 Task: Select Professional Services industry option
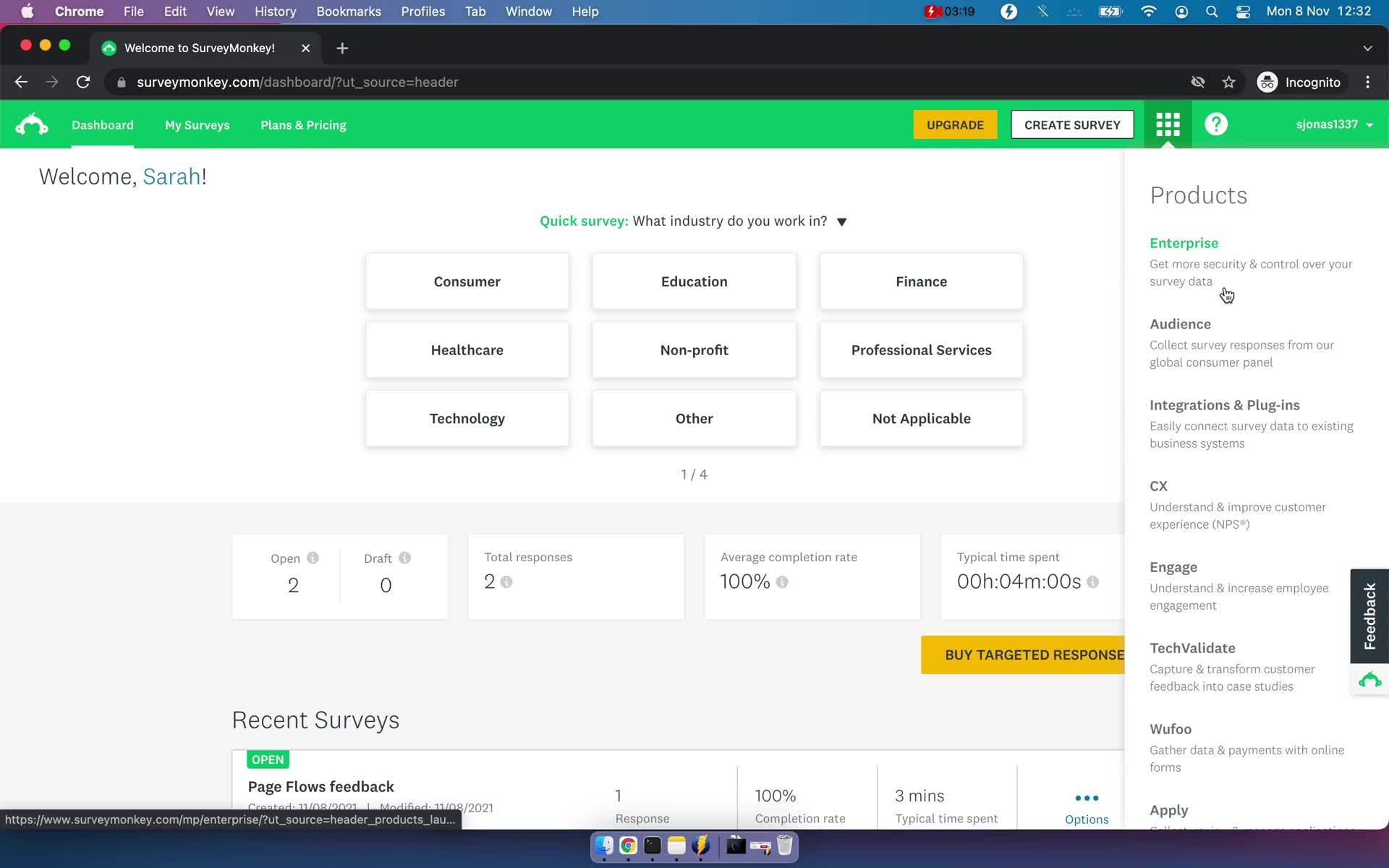[922, 350]
